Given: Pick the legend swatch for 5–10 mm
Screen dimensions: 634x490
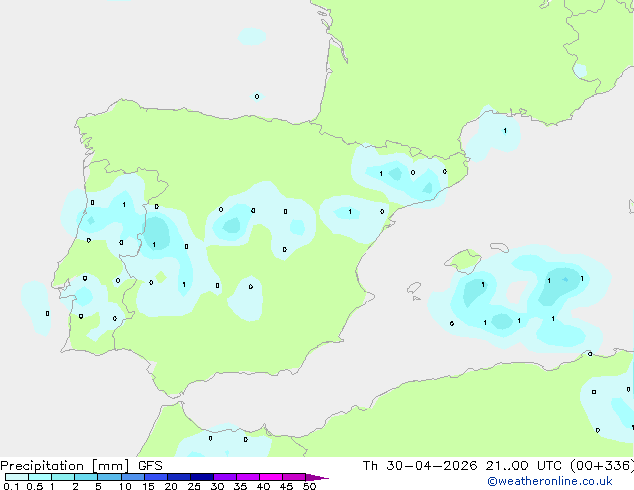Looking at the screenshot, I should [109, 477].
